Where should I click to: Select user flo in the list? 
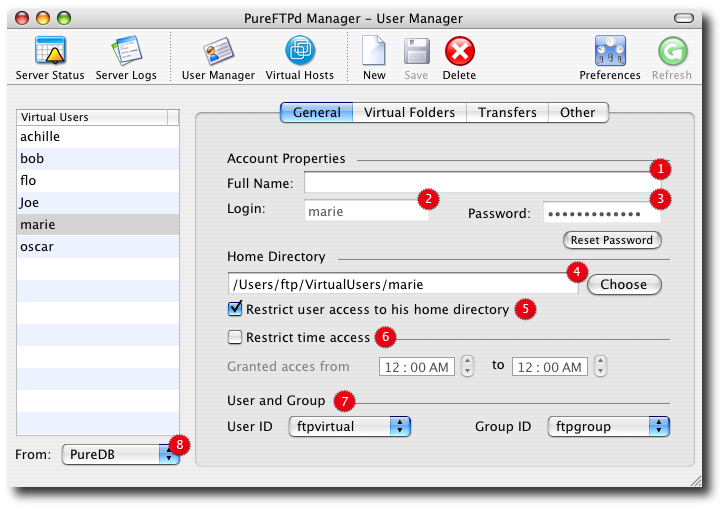coord(98,180)
